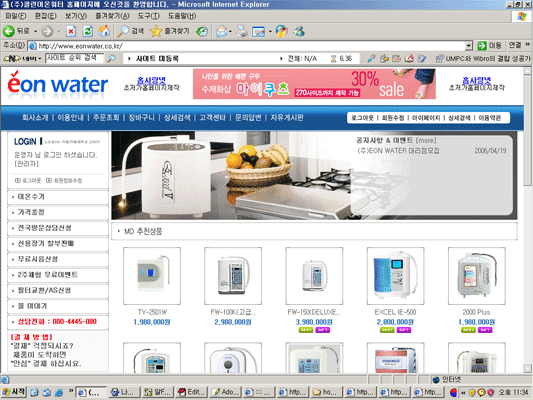Open the 이온수기 sidebar category
The image size is (533, 400).
[x=58, y=197]
